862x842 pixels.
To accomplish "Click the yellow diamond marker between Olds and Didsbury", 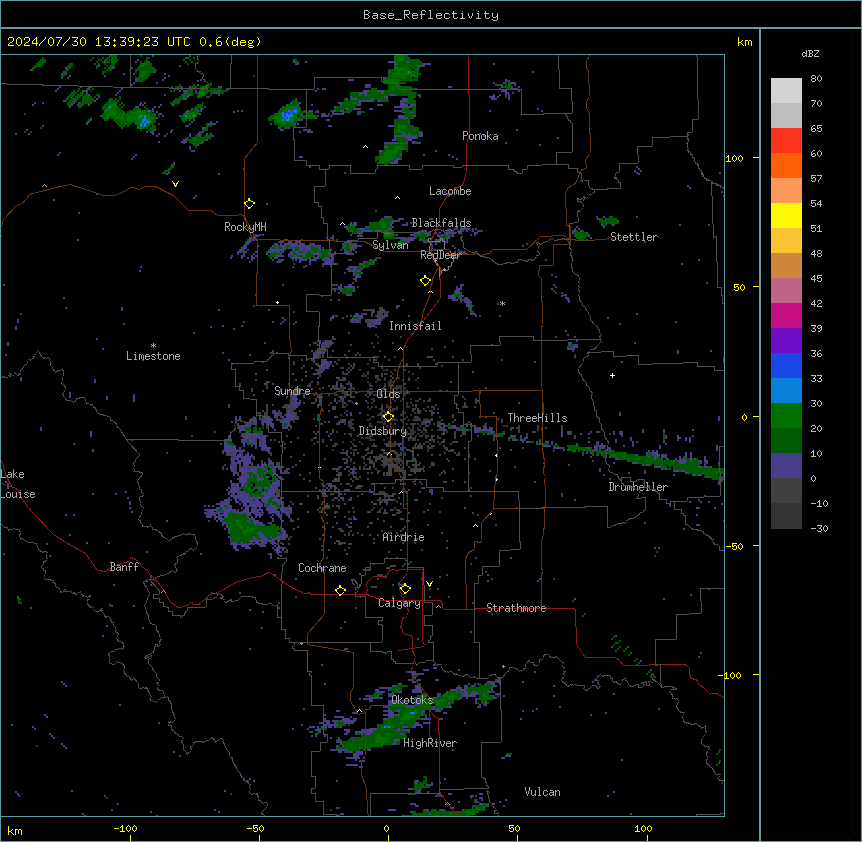I will click(x=388, y=417).
